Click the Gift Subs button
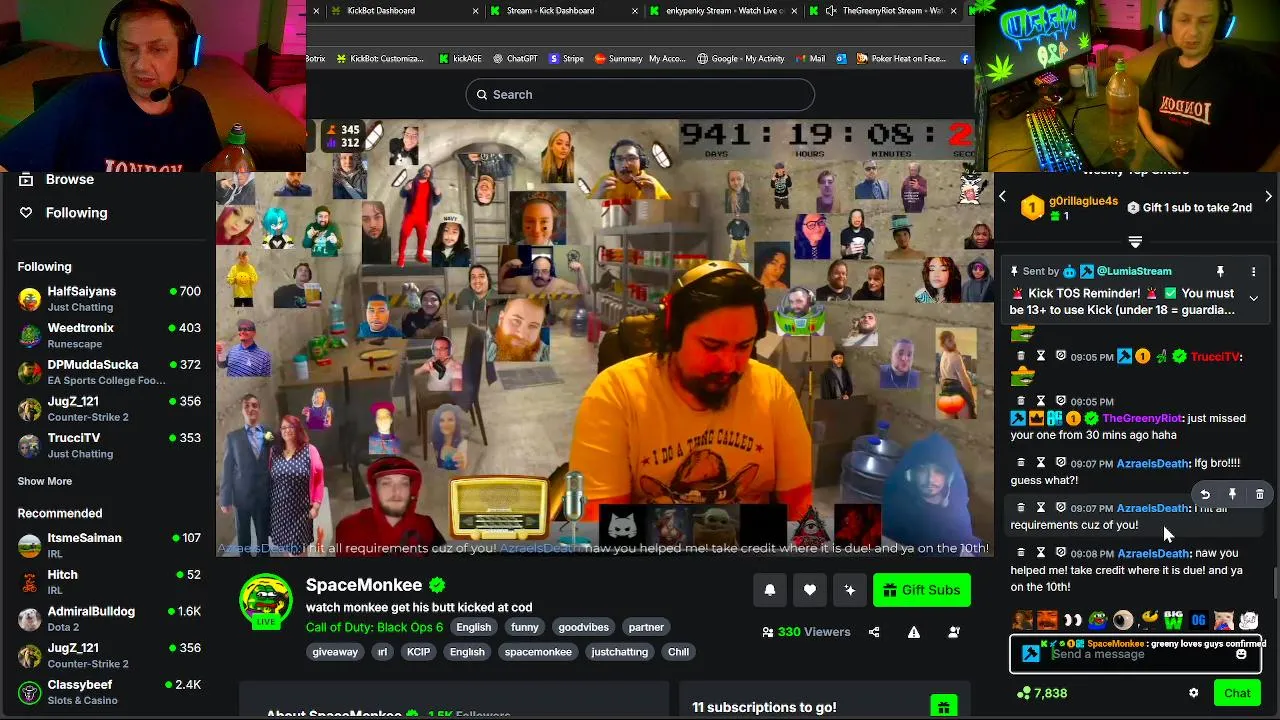1280x720 pixels. (x=922, y=590)
